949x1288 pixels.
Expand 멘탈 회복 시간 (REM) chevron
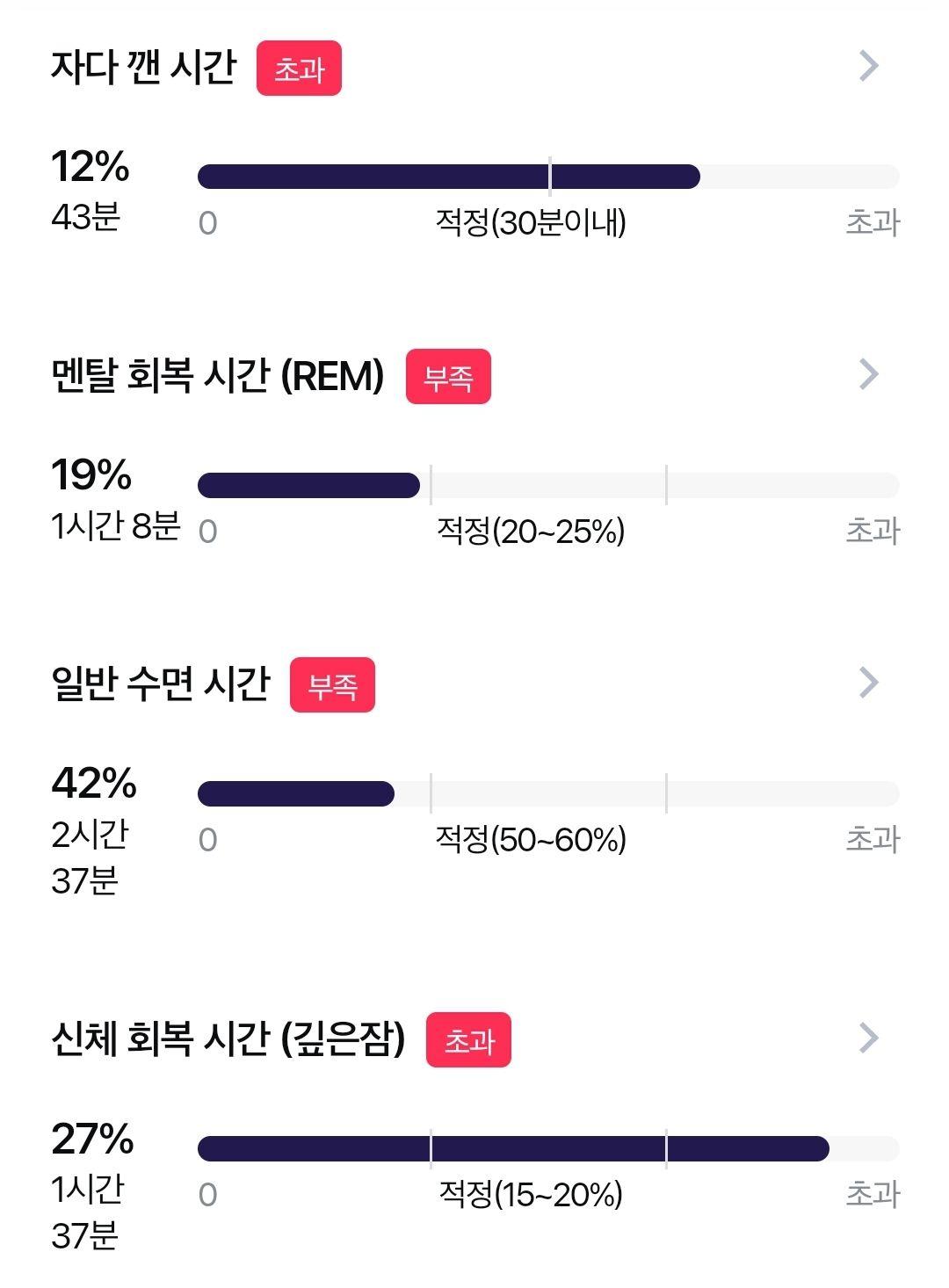[x=868, y=374]
